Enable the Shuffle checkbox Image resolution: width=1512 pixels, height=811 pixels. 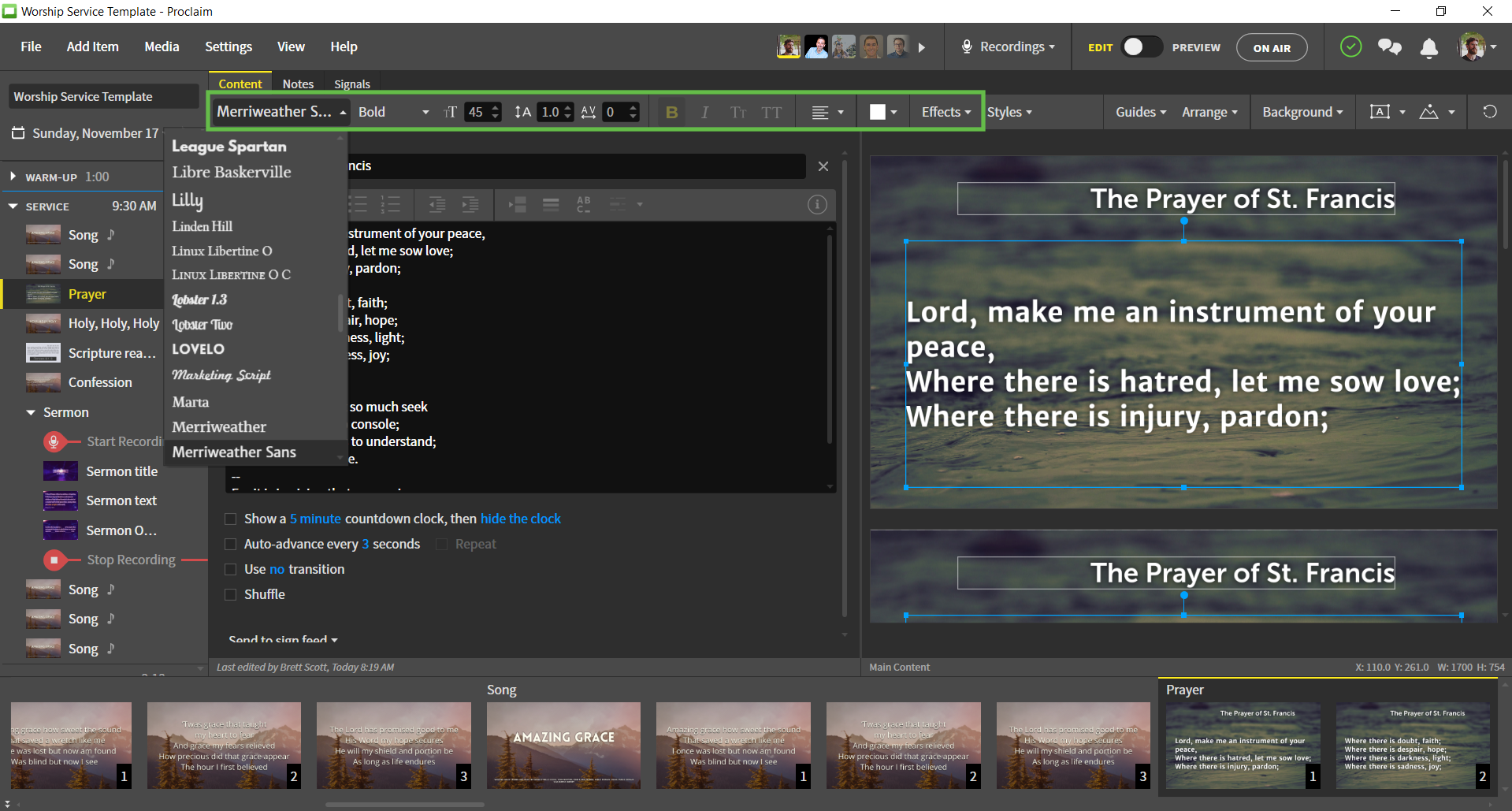[231, 595]
